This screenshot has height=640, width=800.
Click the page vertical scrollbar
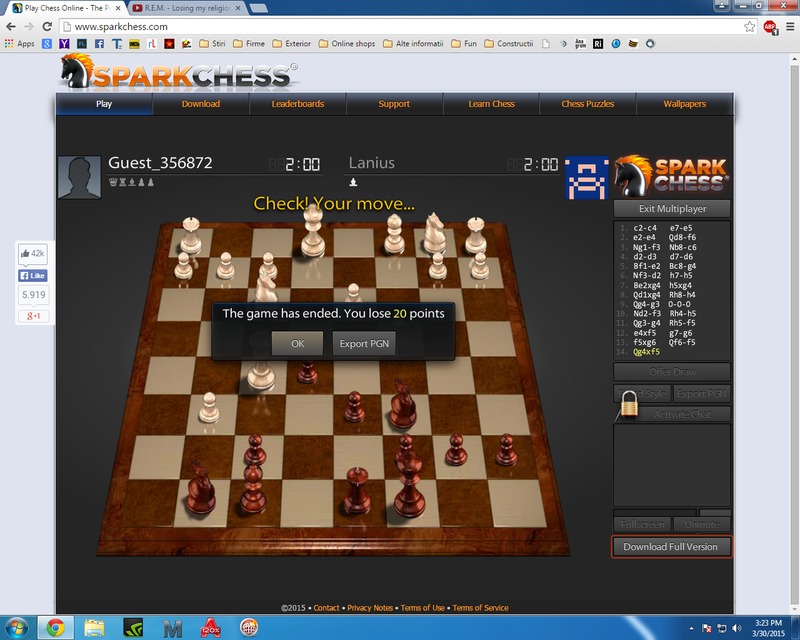(794, 332)
